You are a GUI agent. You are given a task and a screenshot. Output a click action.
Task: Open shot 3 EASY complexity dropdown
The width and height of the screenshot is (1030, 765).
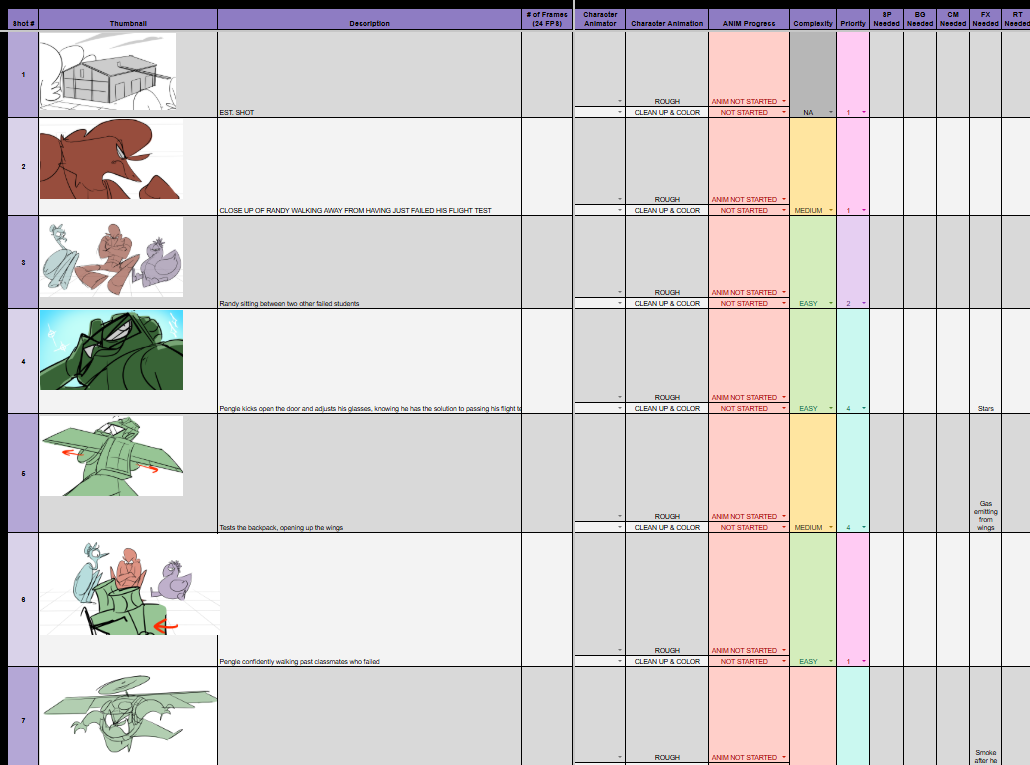831,303
